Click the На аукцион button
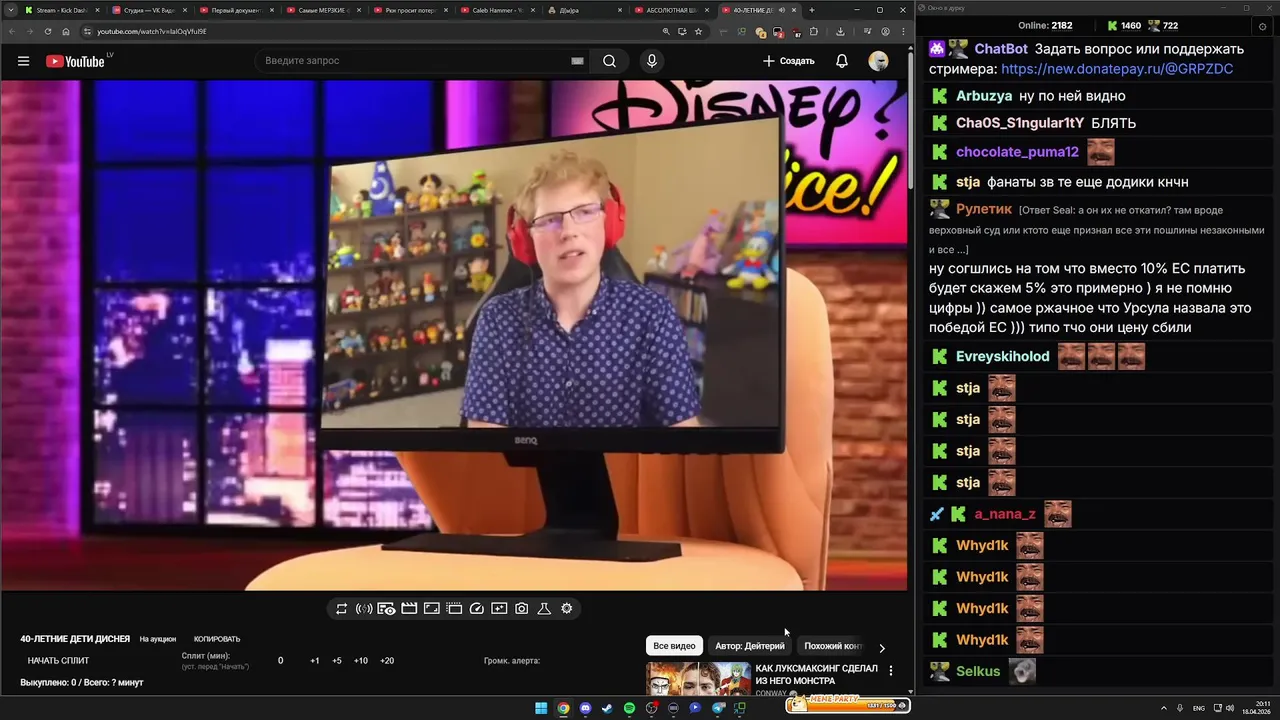 158,639
